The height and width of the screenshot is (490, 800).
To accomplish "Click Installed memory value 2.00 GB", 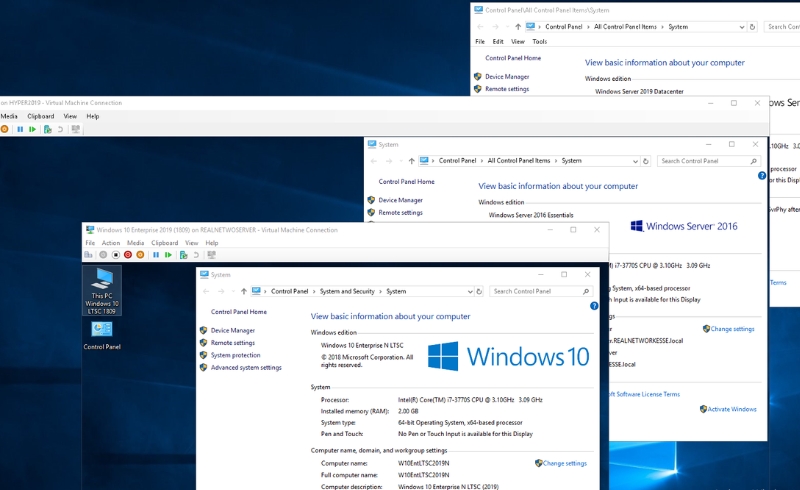I will coord(408,411).
